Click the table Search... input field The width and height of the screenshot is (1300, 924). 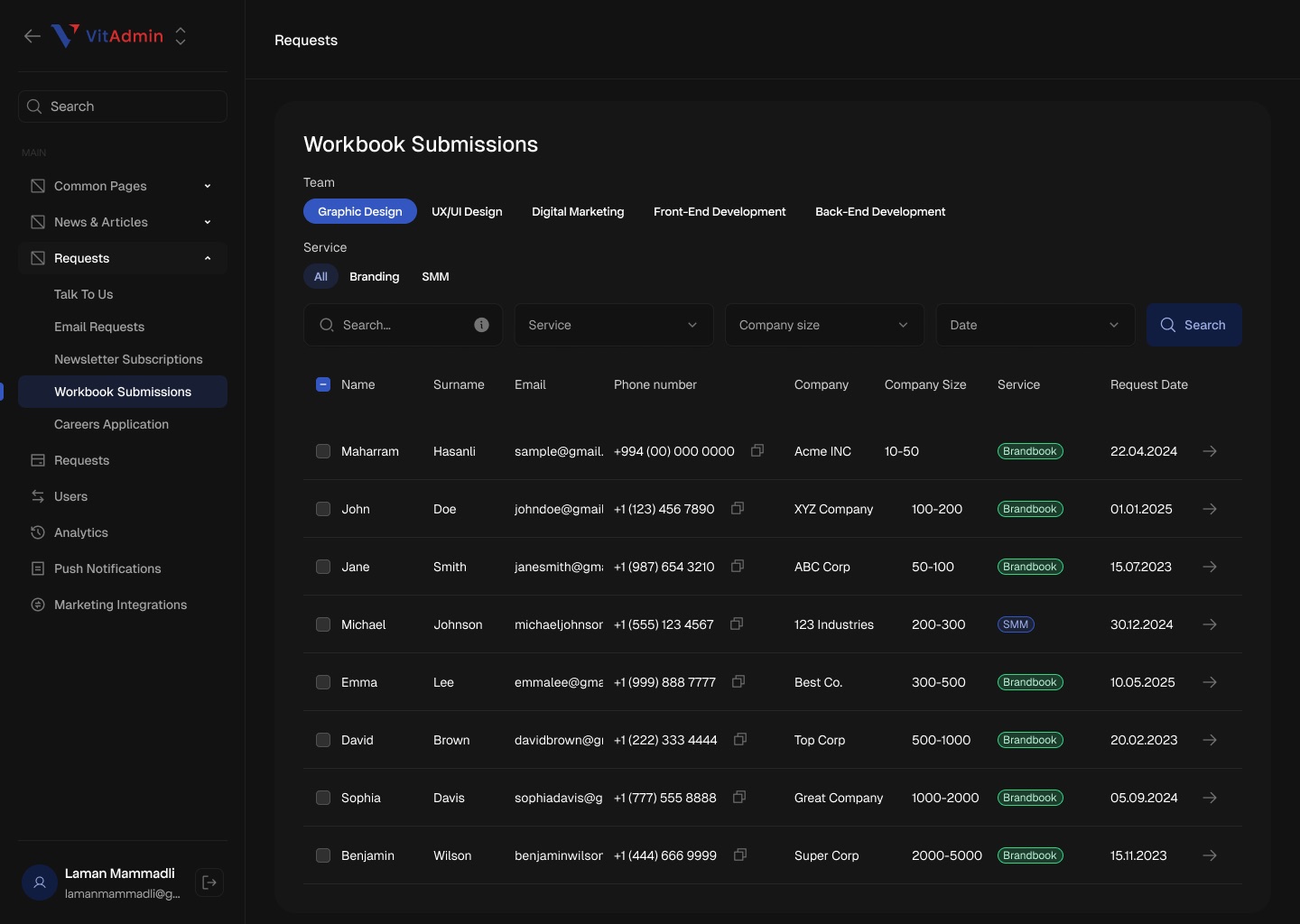pos(403,325)
